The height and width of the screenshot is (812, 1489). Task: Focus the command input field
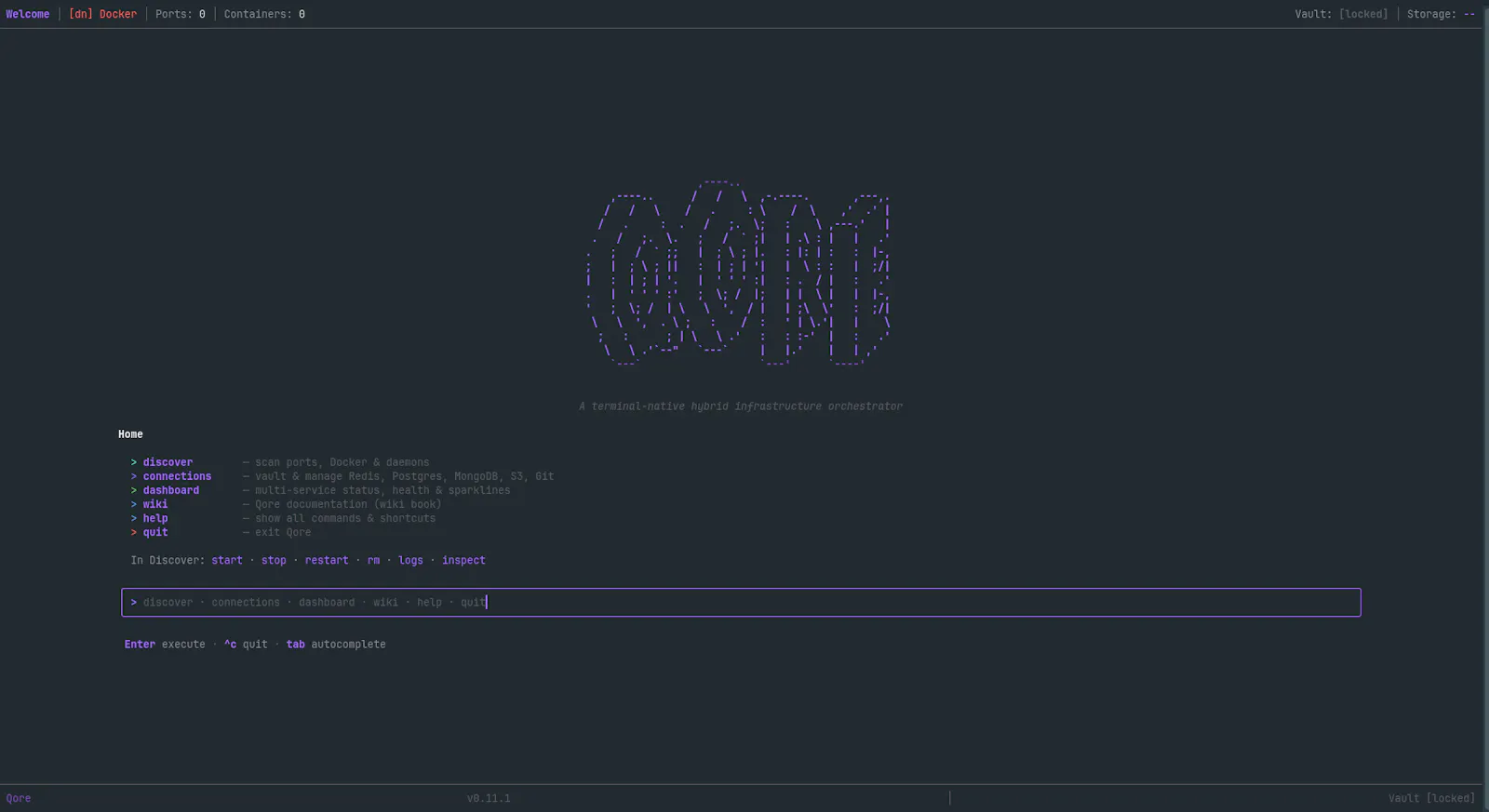tap(741, 602)
